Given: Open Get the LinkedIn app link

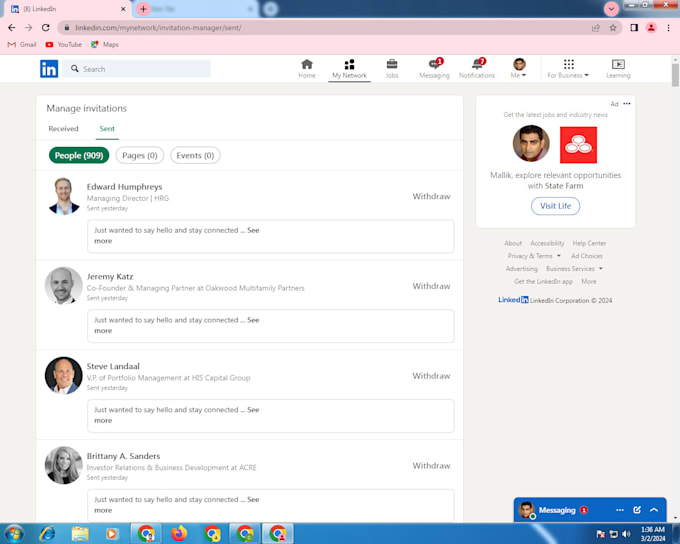Looking at the screenshot, I should (x=543, y=282).
